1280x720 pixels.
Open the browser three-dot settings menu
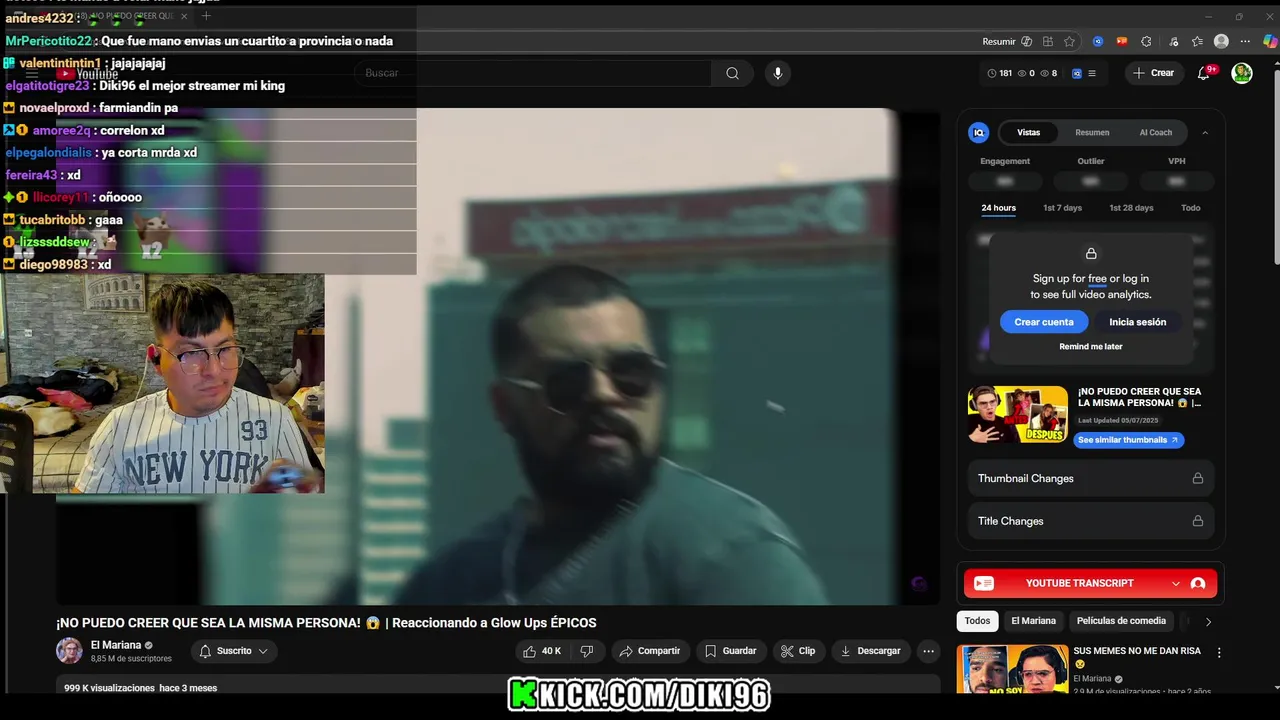pos(1245,41)
